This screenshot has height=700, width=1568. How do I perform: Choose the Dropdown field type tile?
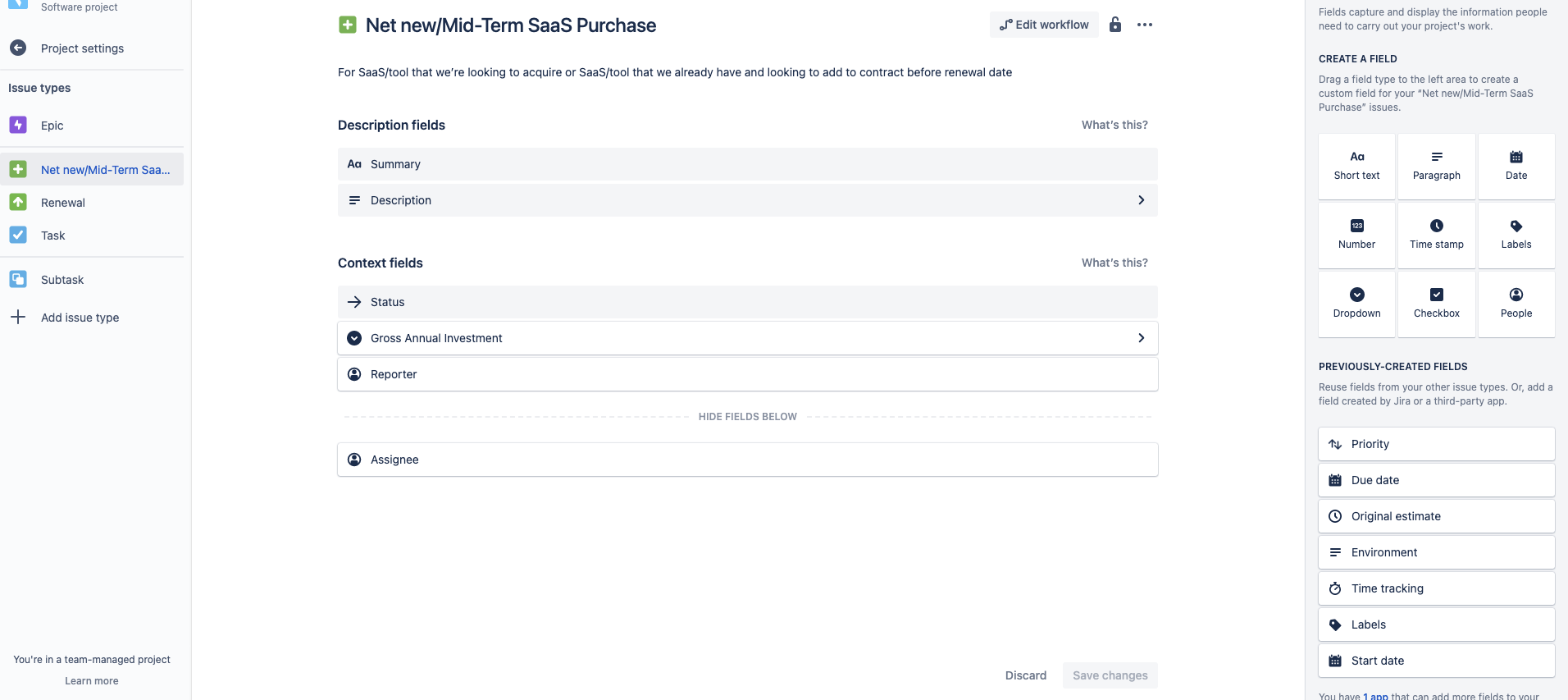pyautogui.click(x=1356, y=304)
